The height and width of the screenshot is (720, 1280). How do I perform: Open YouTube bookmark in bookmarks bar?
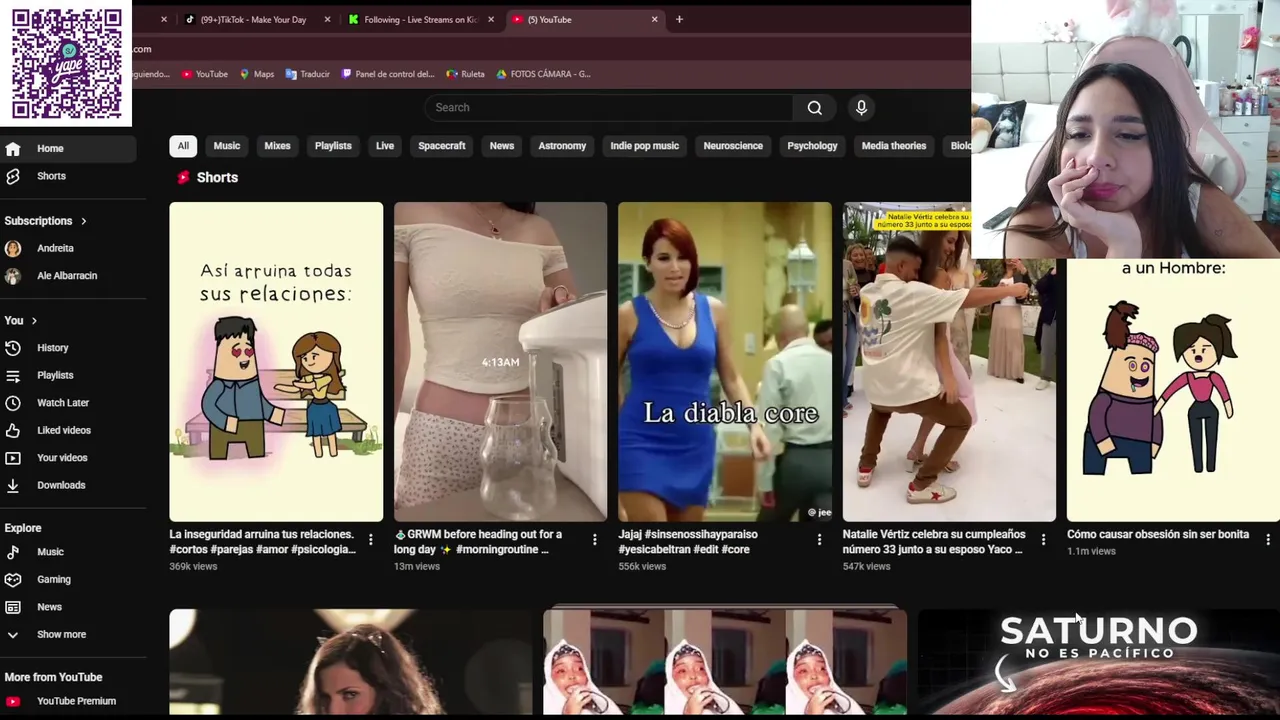pyautogui.click(x=204, y=74)
